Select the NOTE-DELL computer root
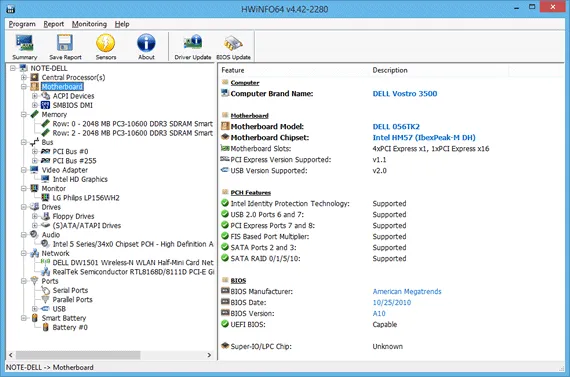570x377 pixels. tap(49, 68)
